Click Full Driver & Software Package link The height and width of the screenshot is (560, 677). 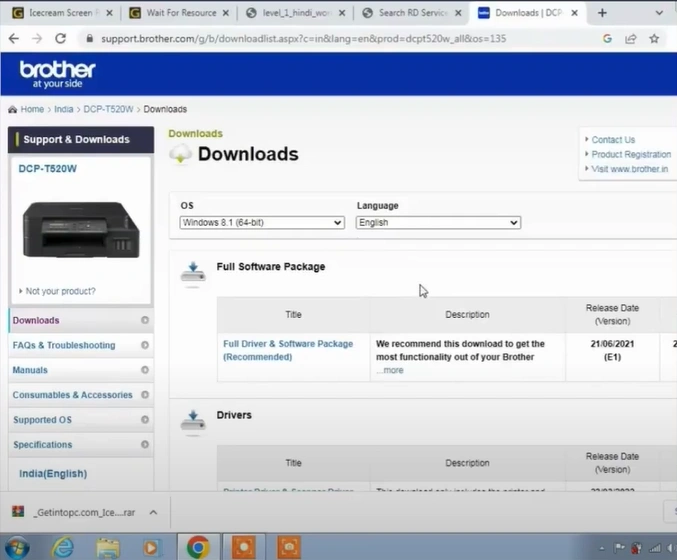(x=287, y=350)
